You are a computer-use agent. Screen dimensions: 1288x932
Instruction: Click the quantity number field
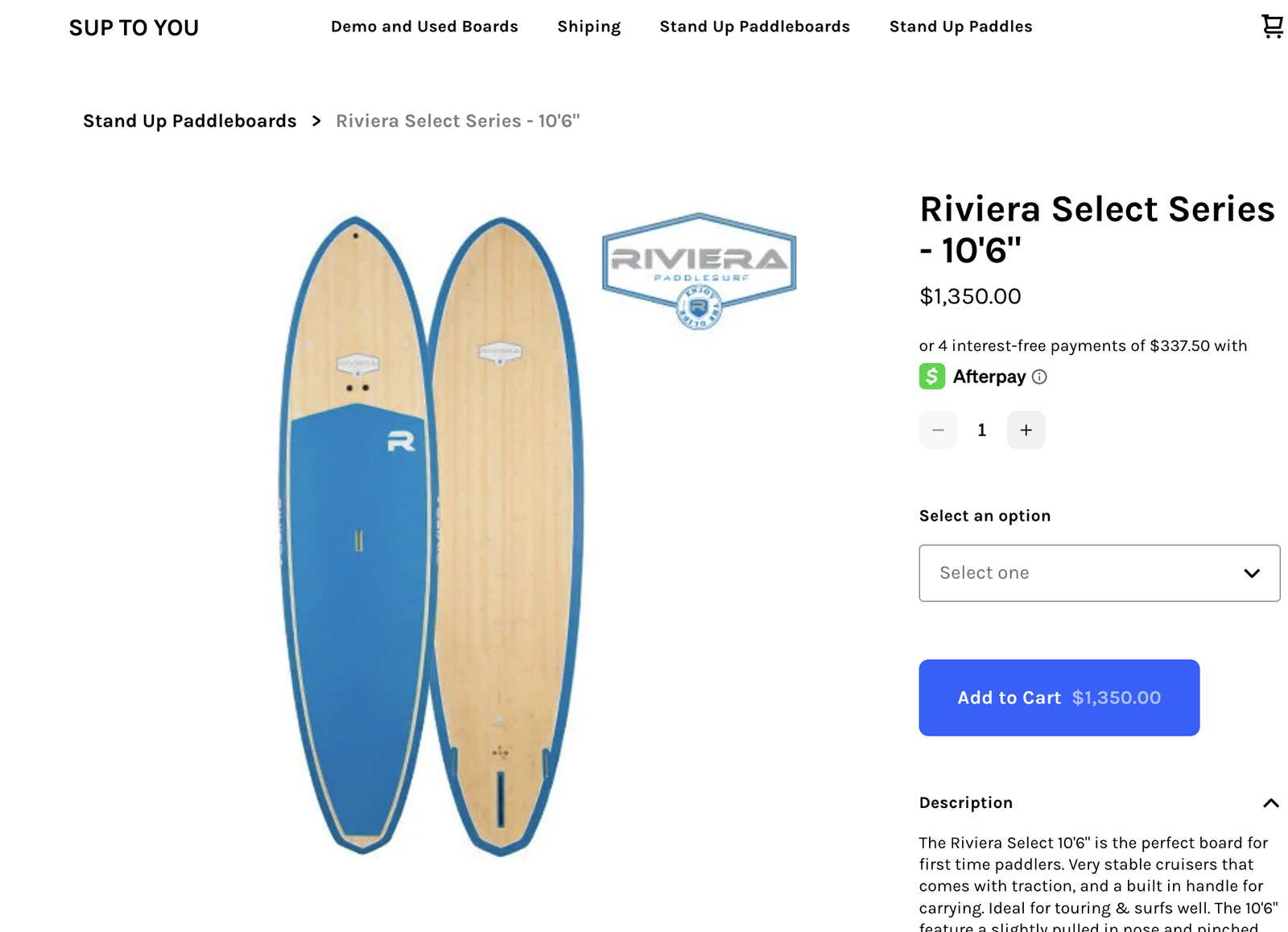tap(981, 431)
